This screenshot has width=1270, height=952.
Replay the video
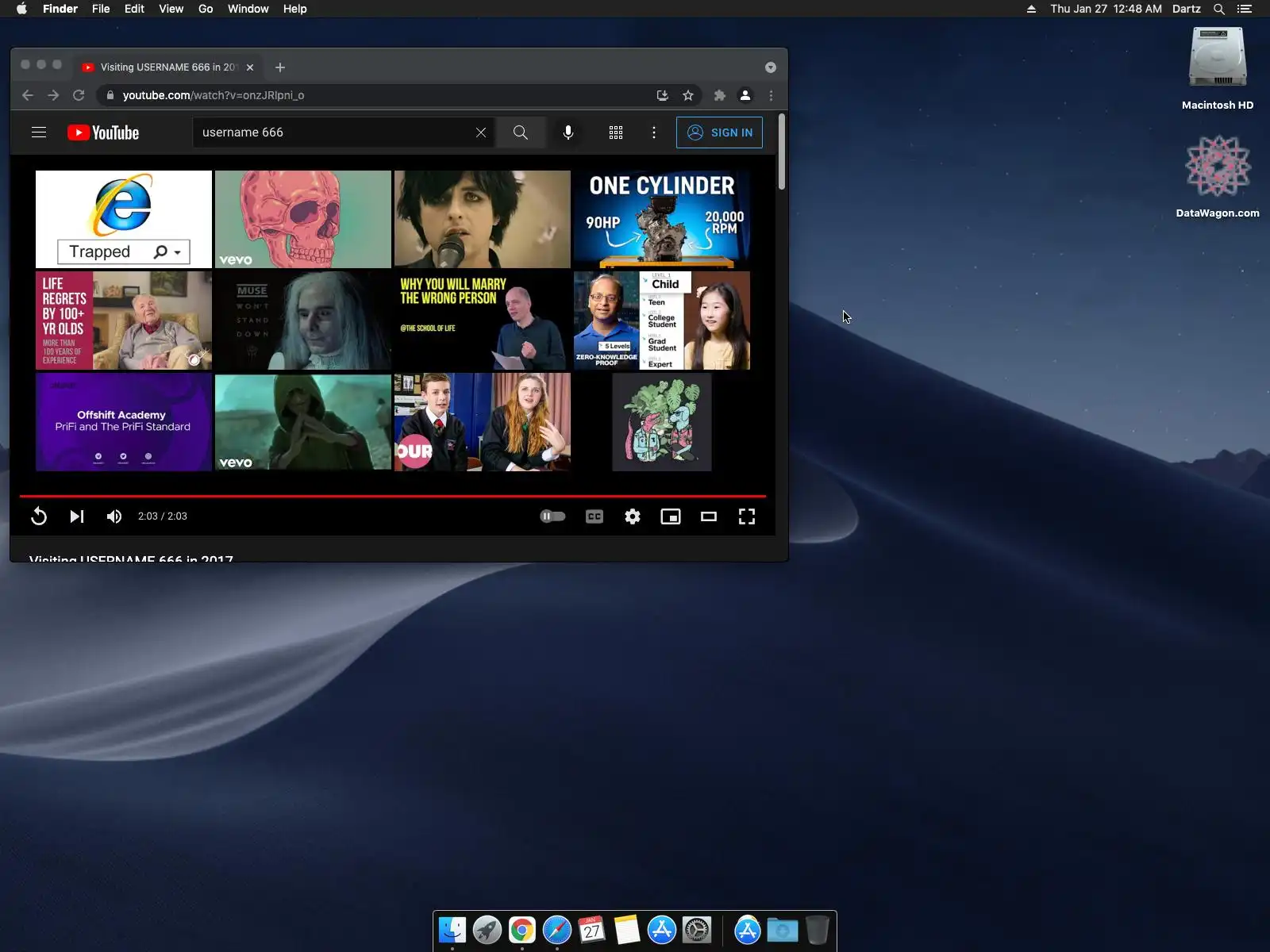(x=39, y=516)
